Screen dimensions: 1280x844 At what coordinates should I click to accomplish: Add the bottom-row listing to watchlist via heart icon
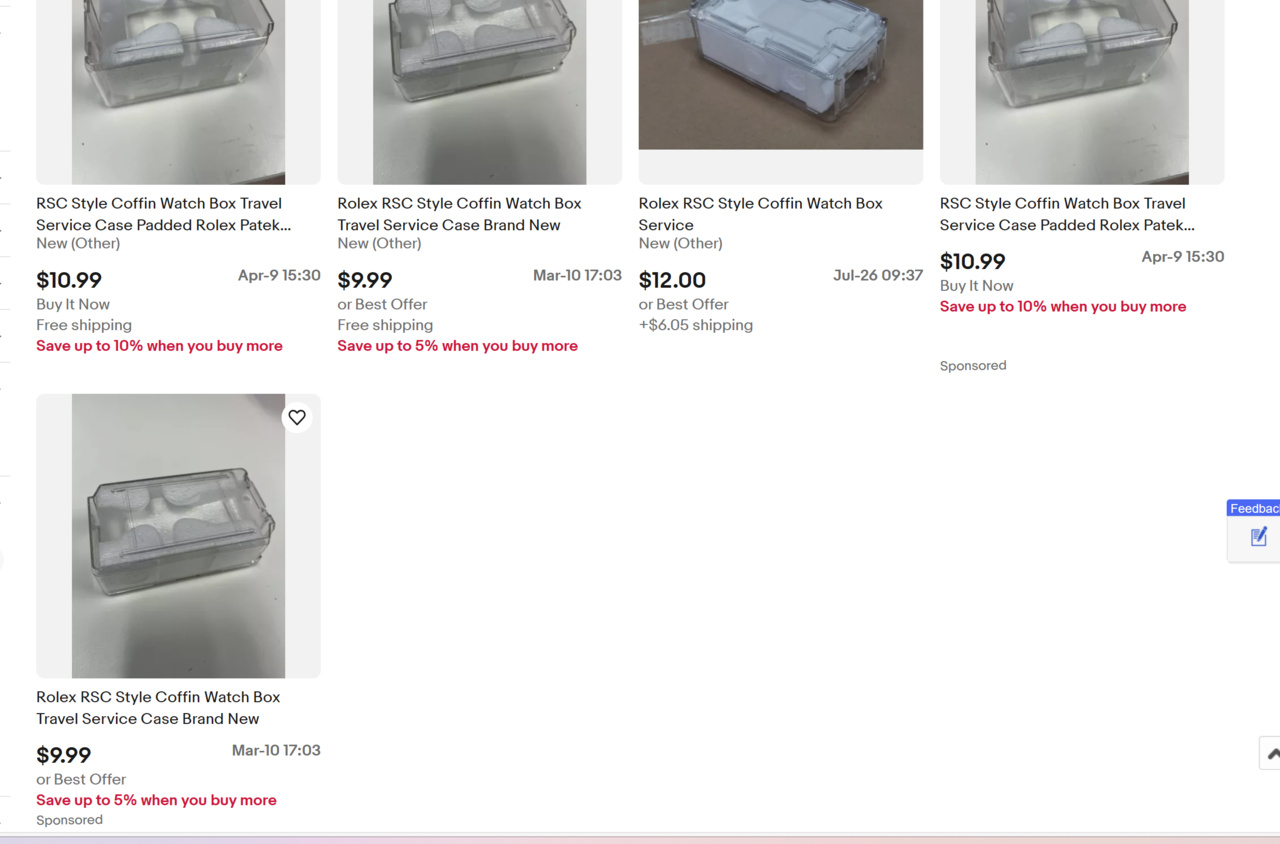pyautogui.click(x=297, y=417)
